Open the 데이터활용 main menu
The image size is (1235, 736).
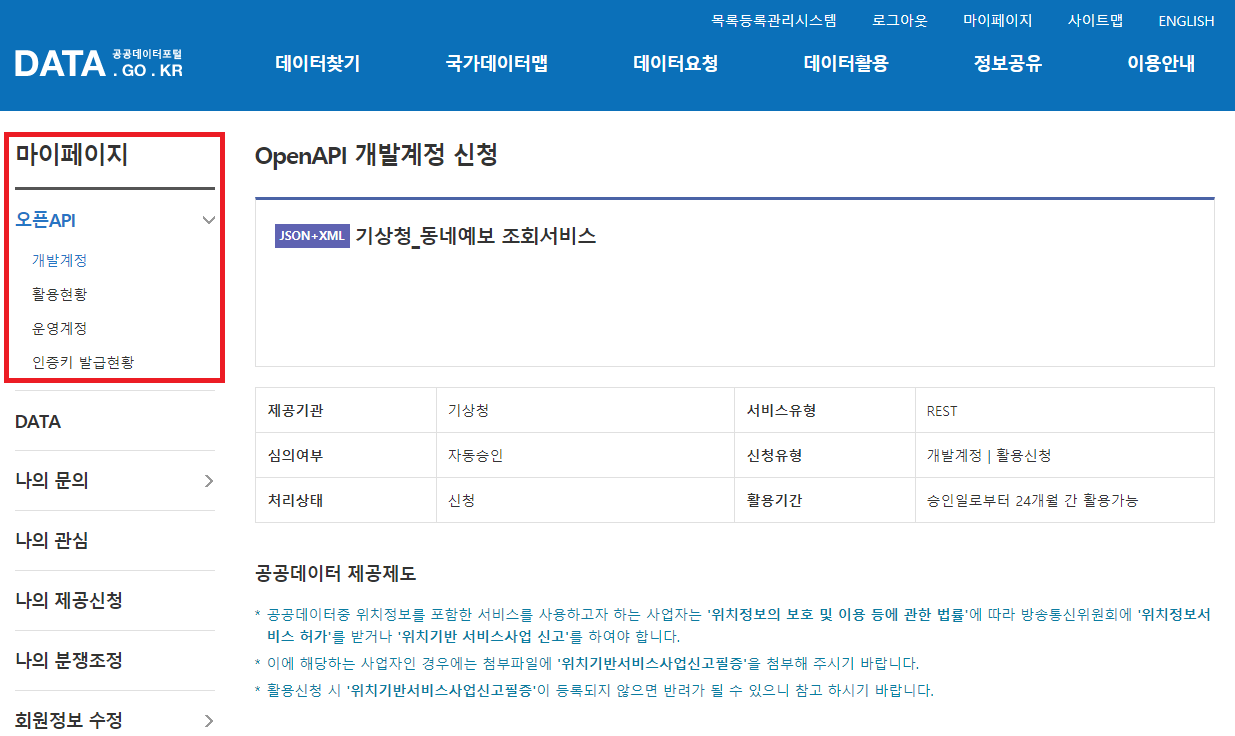(x=846, y=64)
